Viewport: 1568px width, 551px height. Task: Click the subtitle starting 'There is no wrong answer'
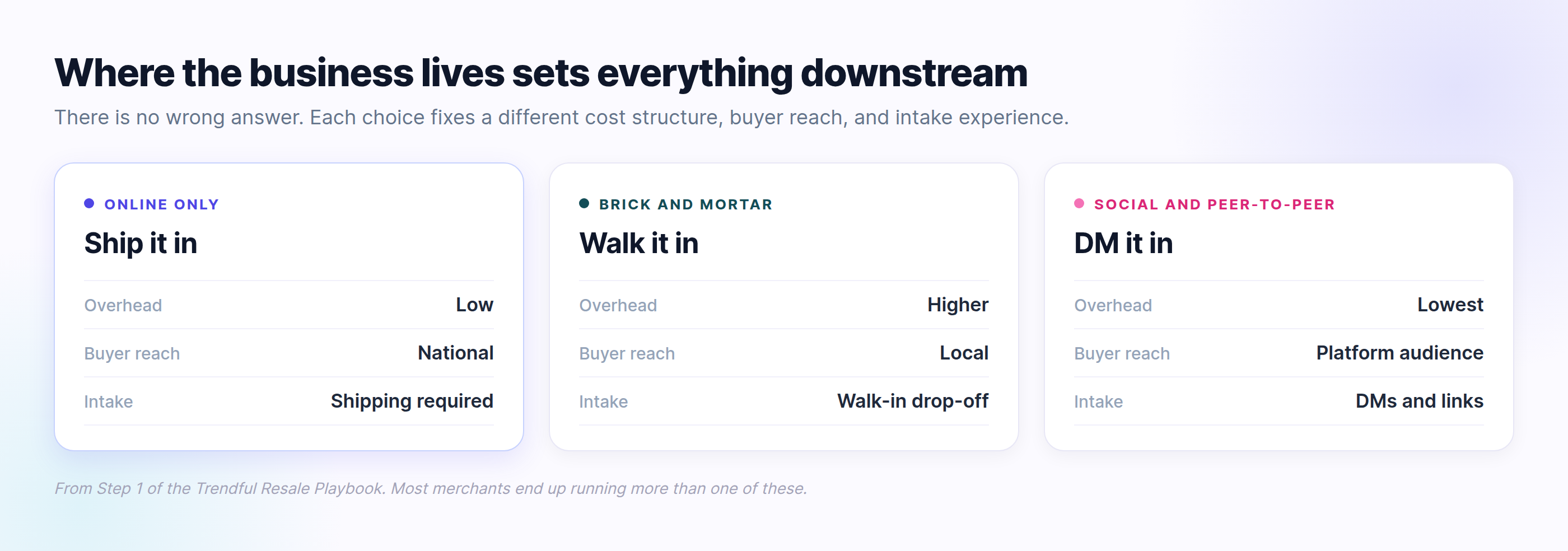(561, 117)
